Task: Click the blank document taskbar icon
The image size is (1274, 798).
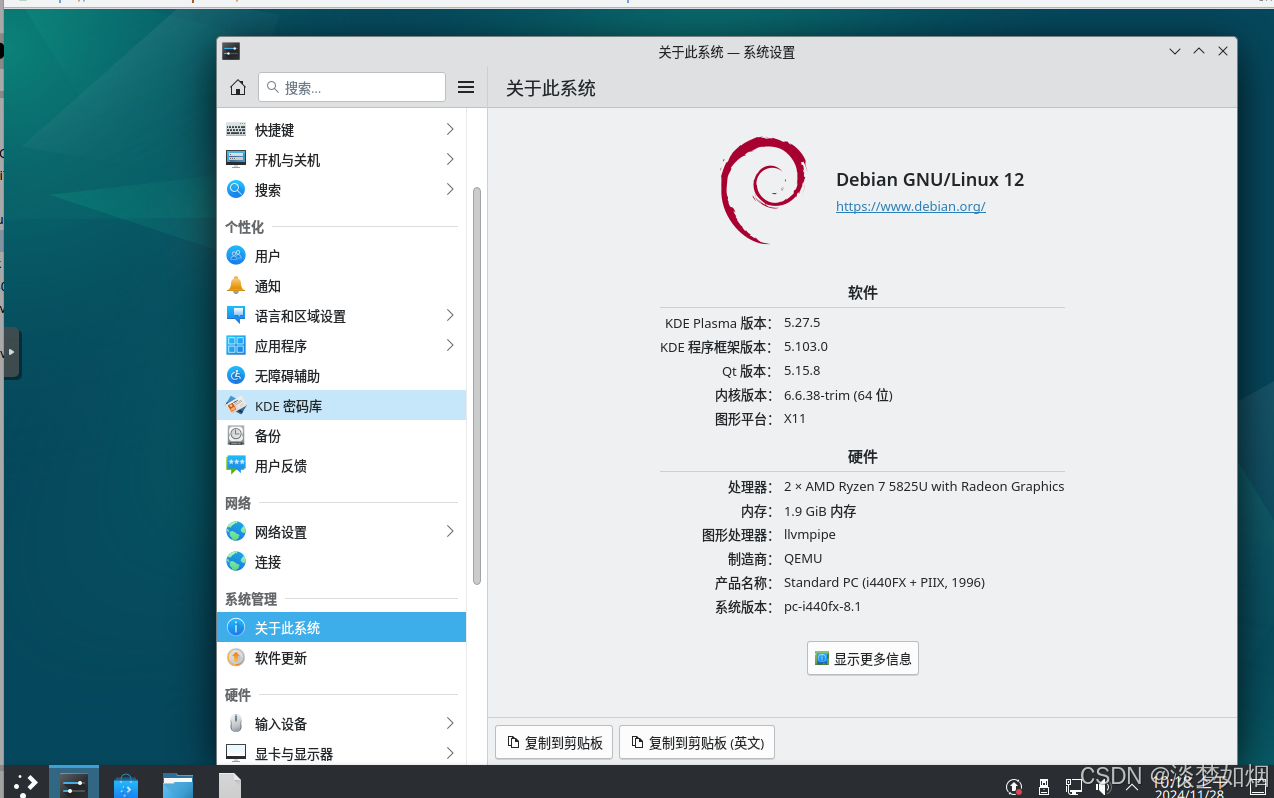Action: tap(230, 785)
